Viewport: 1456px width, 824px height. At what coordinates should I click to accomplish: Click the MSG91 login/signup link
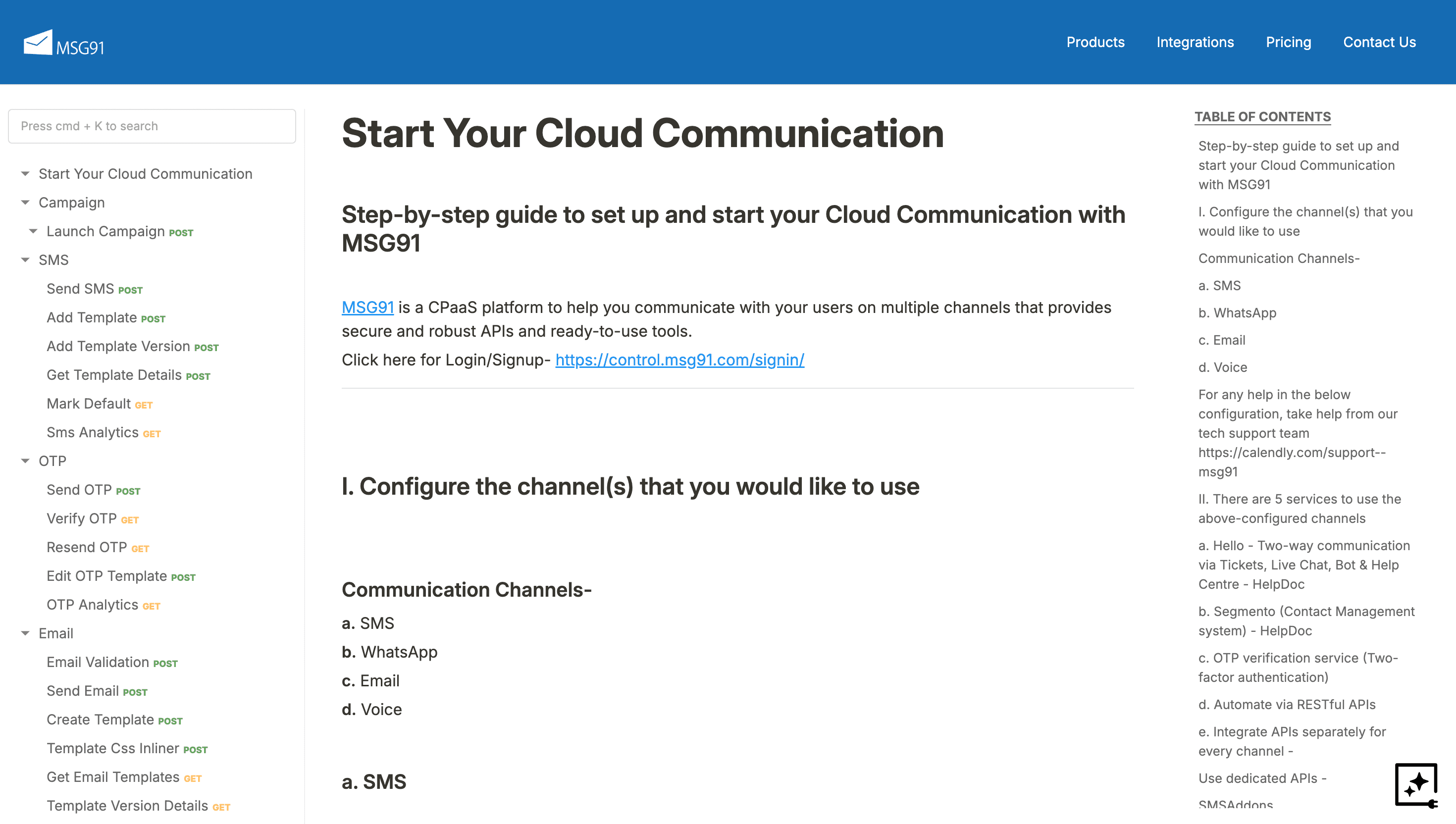[681, 359]
